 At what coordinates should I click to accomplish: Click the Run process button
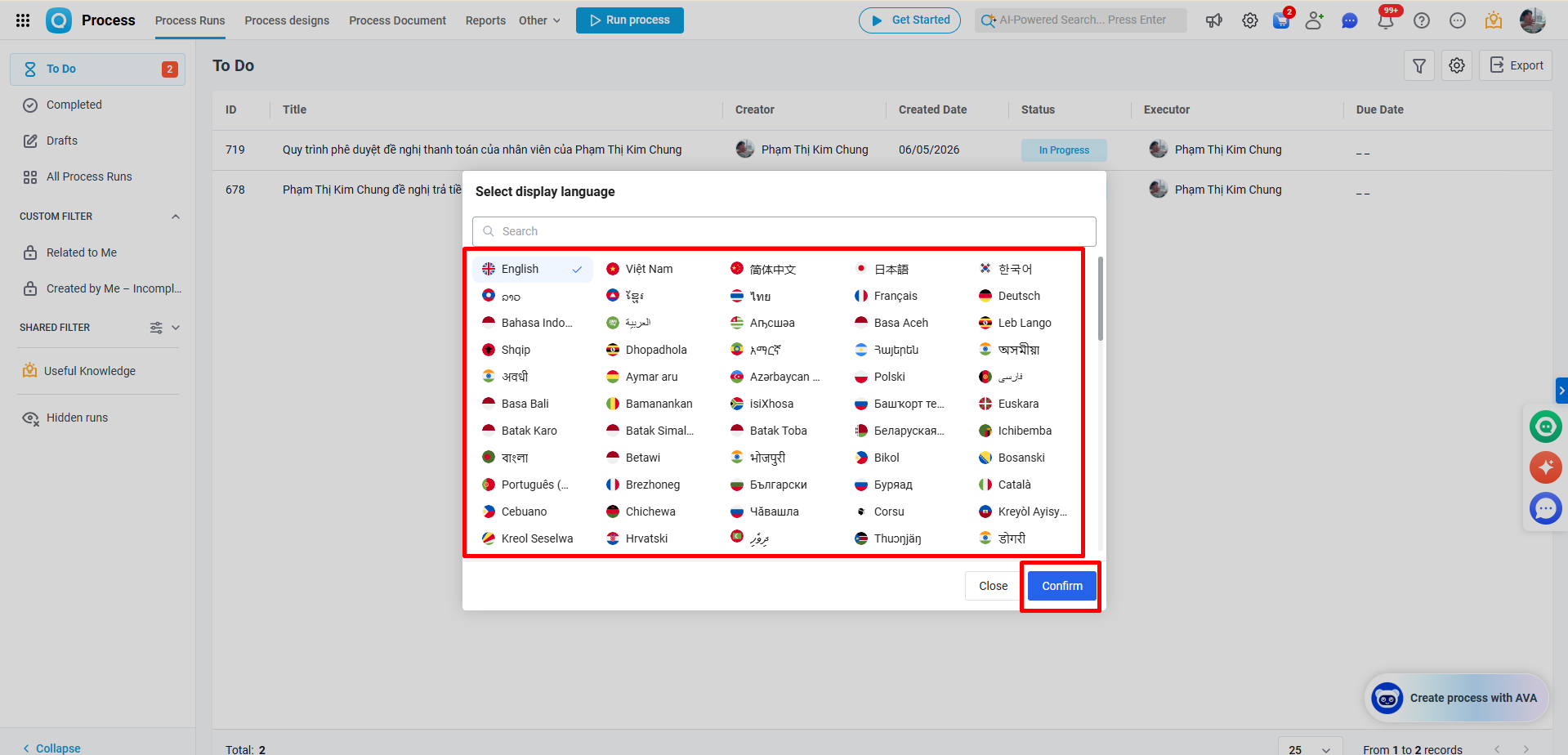630,20
